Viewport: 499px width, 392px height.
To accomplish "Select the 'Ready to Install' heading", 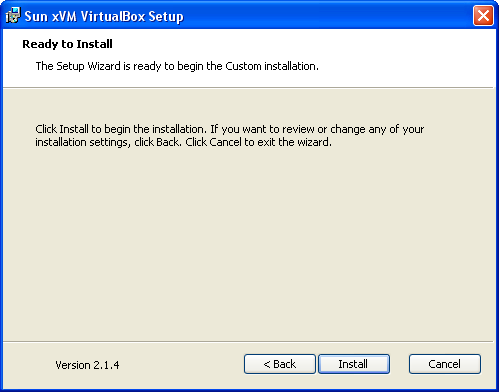I will click(x=67, y=44).
